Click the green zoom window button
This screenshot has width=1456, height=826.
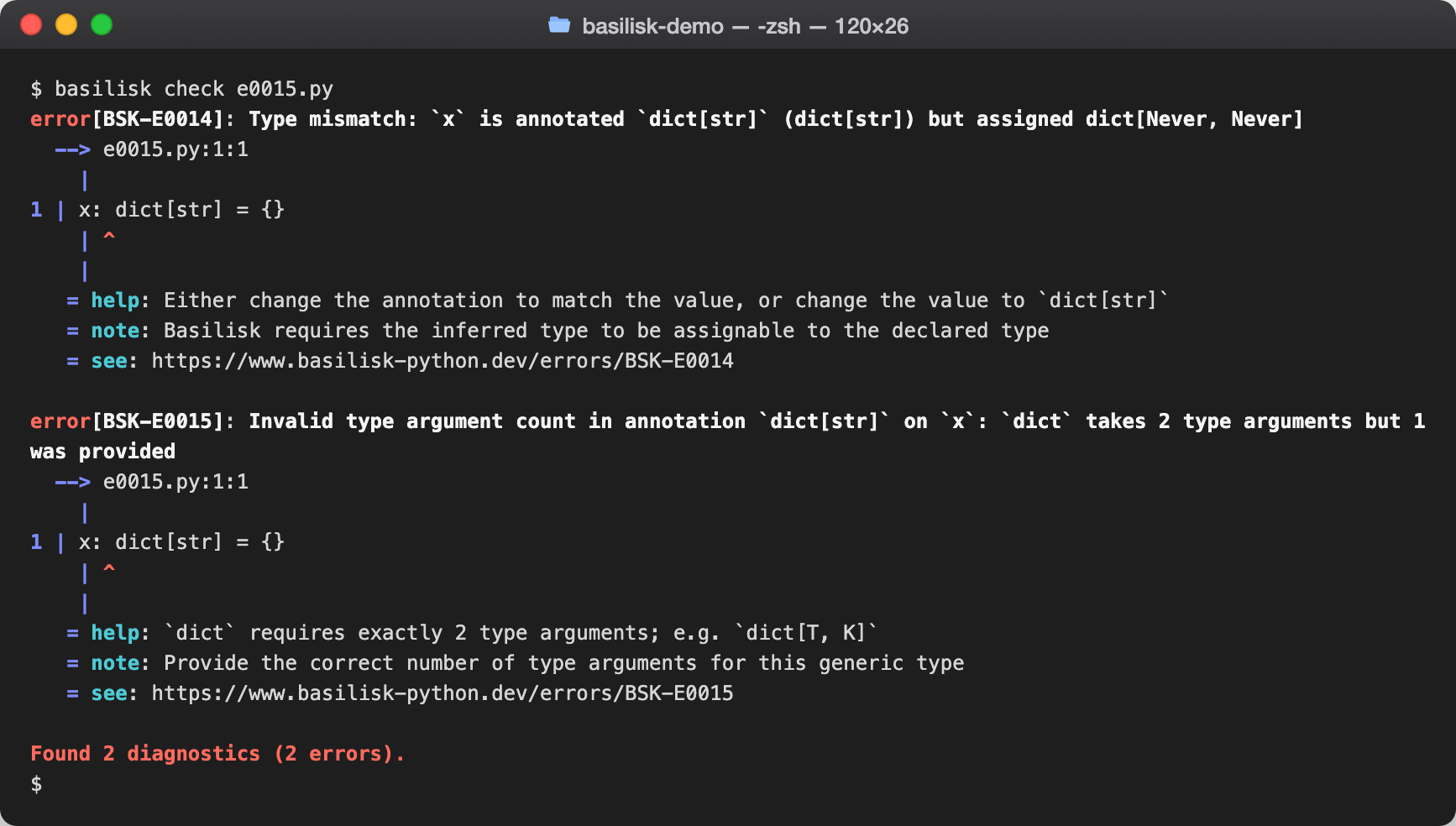point(102,25)
